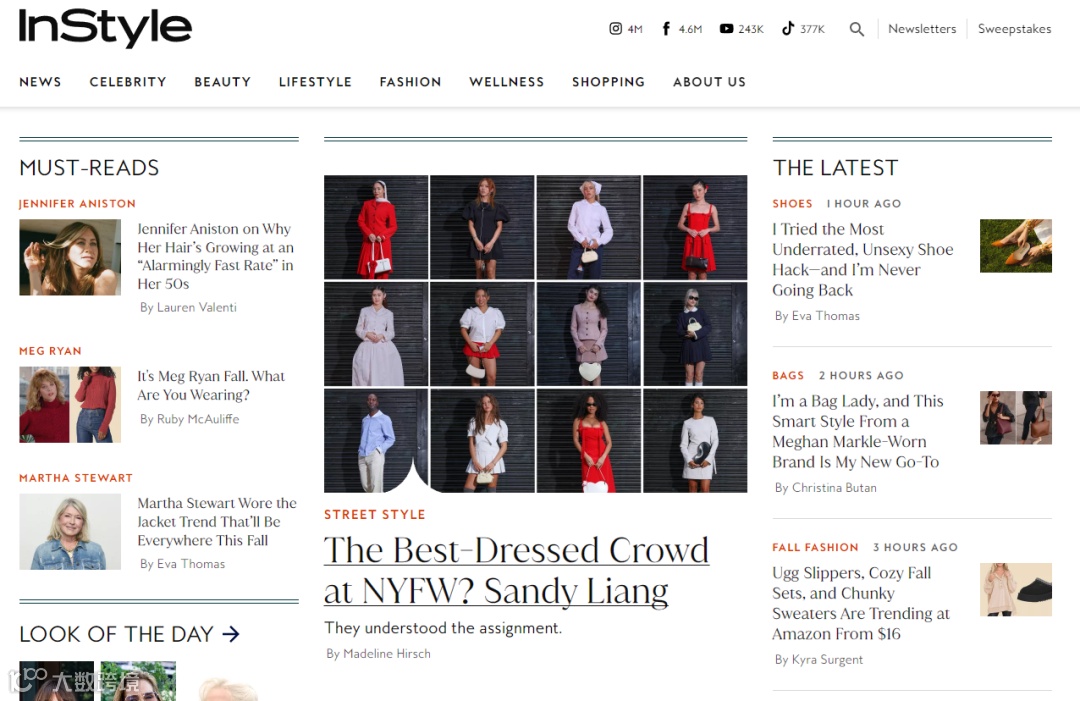Click 'They understood the assignment.' subtitle
1080x701 pixels.
444,628
